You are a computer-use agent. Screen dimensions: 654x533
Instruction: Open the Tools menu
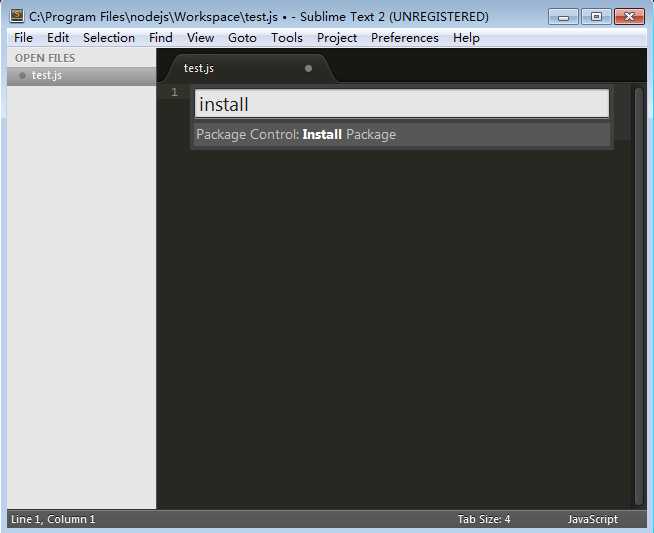[287, 38]
